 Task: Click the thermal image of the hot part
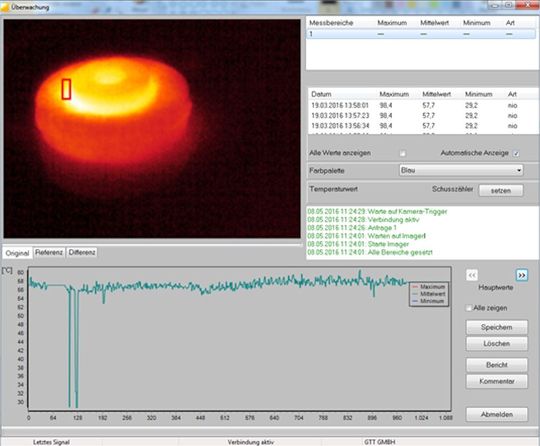pos(152,128)
